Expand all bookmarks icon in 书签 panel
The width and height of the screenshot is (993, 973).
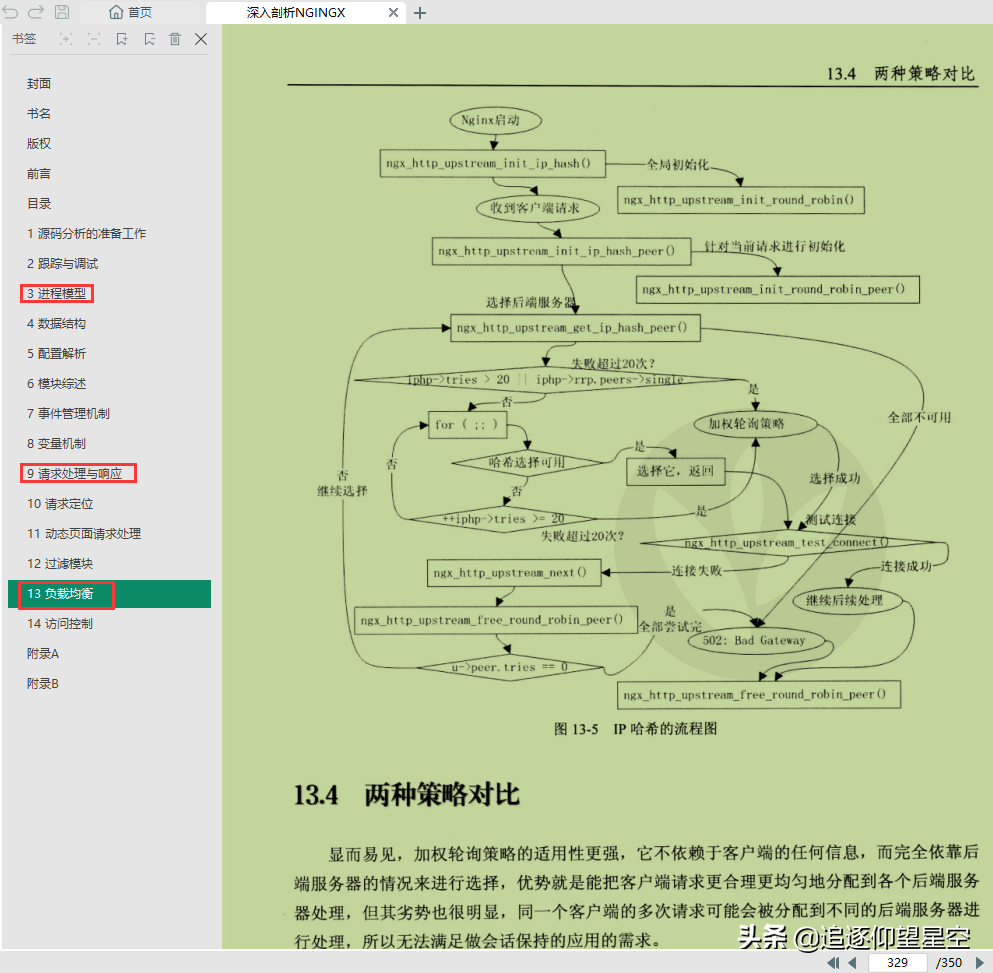65,39
